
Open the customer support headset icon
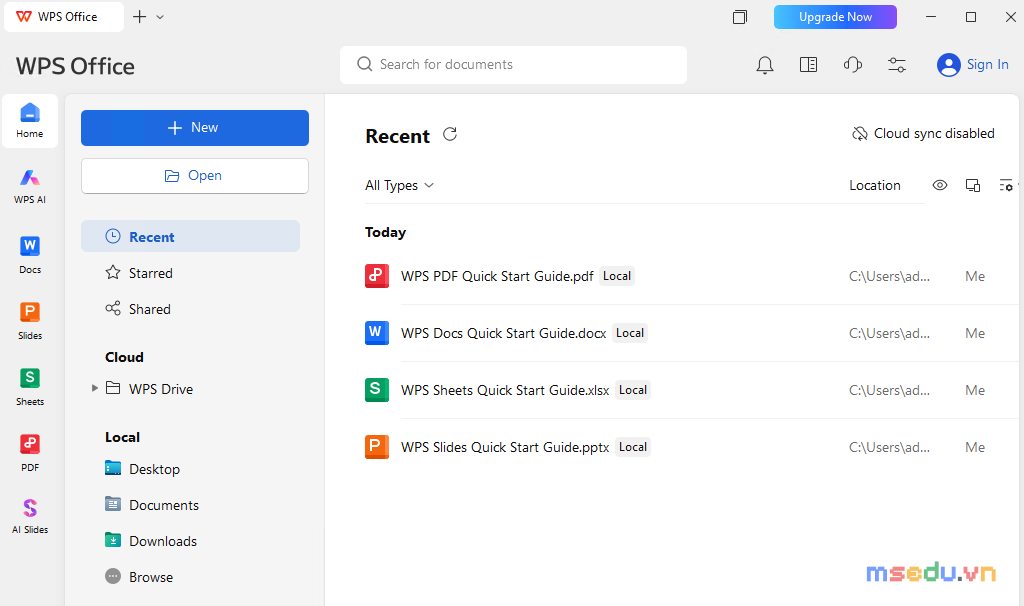[853, 65]
